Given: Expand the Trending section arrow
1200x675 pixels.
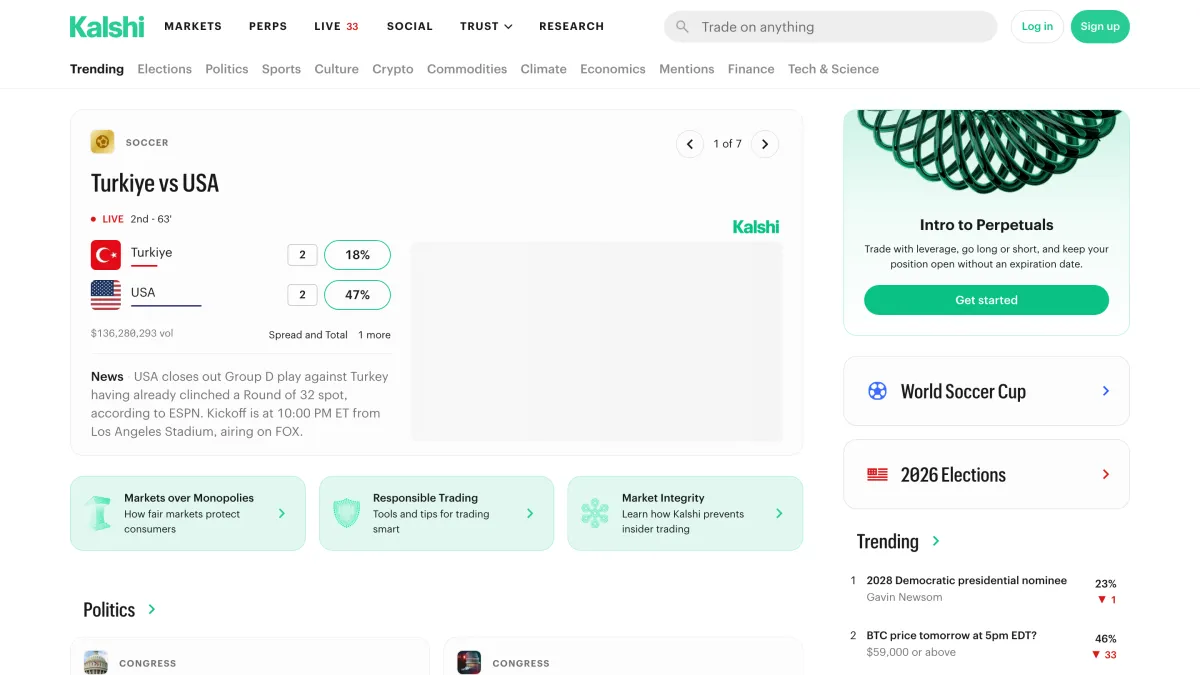Looking at the screenshot, I should pos(936,541).
